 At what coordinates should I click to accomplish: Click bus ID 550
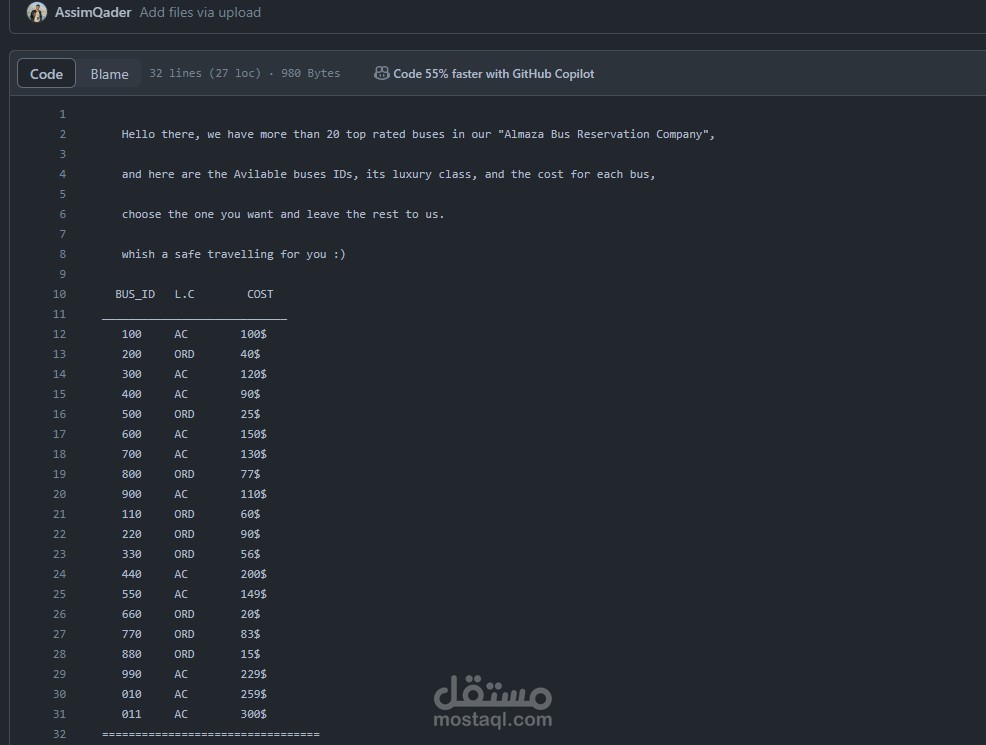point(131,594)
